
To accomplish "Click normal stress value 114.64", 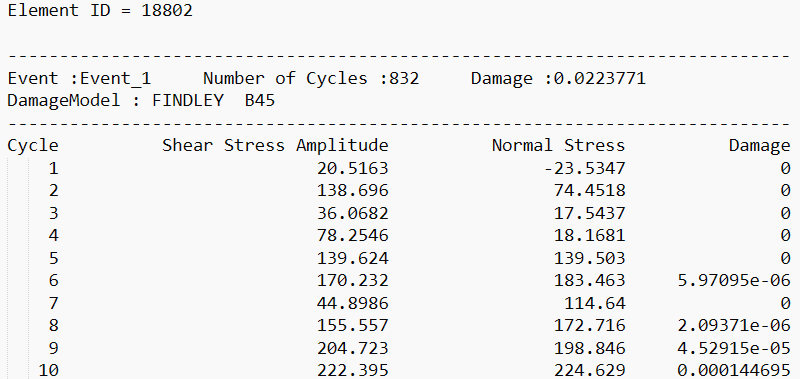I will 594,303.
